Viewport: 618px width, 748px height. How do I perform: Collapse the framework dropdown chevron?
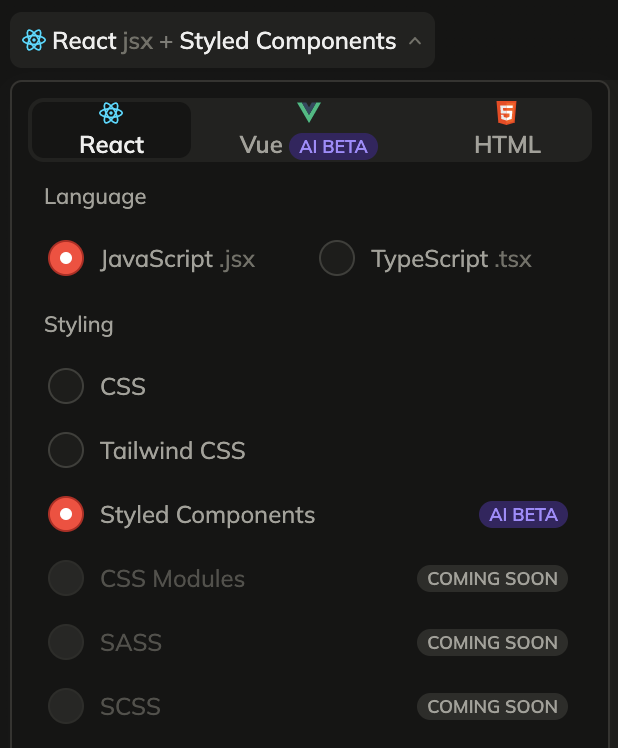pyautogui.click(x=415, y=42)
